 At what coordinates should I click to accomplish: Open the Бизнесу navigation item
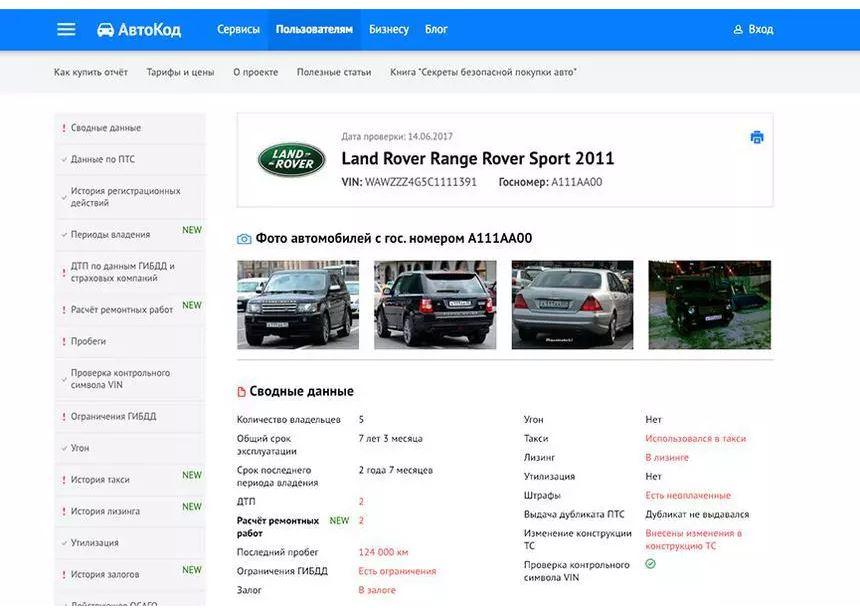pyautogui.click(x=389, y=30)
